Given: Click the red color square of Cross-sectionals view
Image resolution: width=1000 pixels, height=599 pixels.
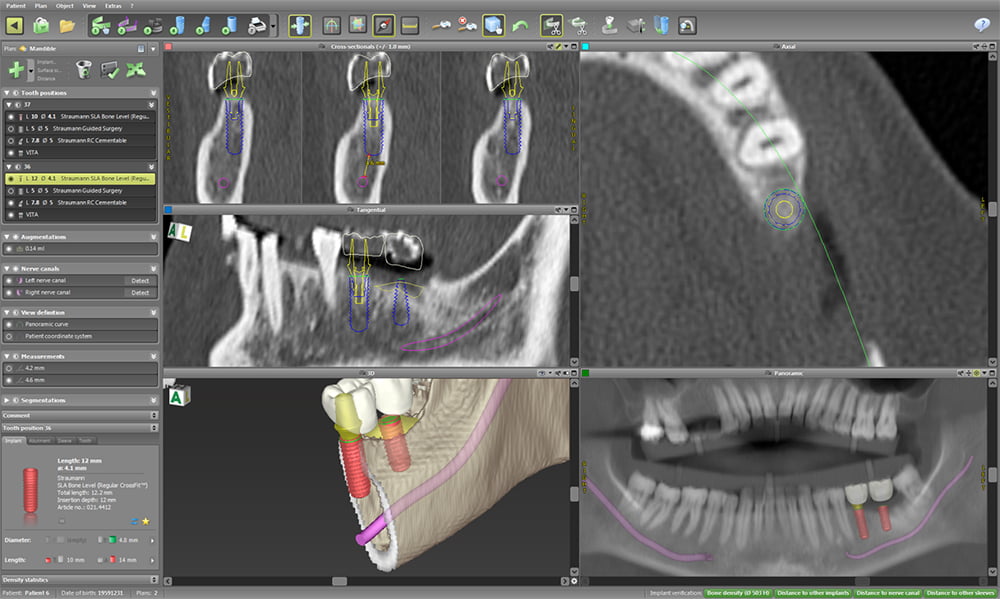Looking at the screenshot, I should click(168, 46).
